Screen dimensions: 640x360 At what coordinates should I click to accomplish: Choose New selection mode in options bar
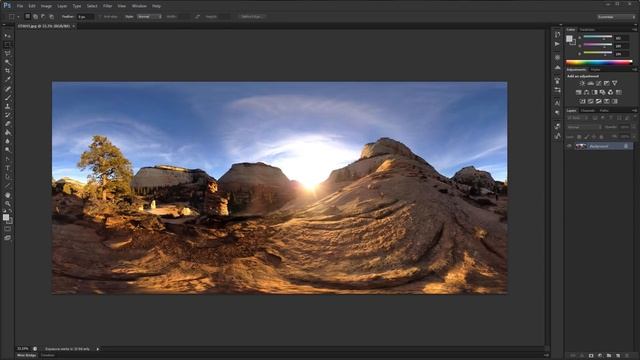(27, 17)
